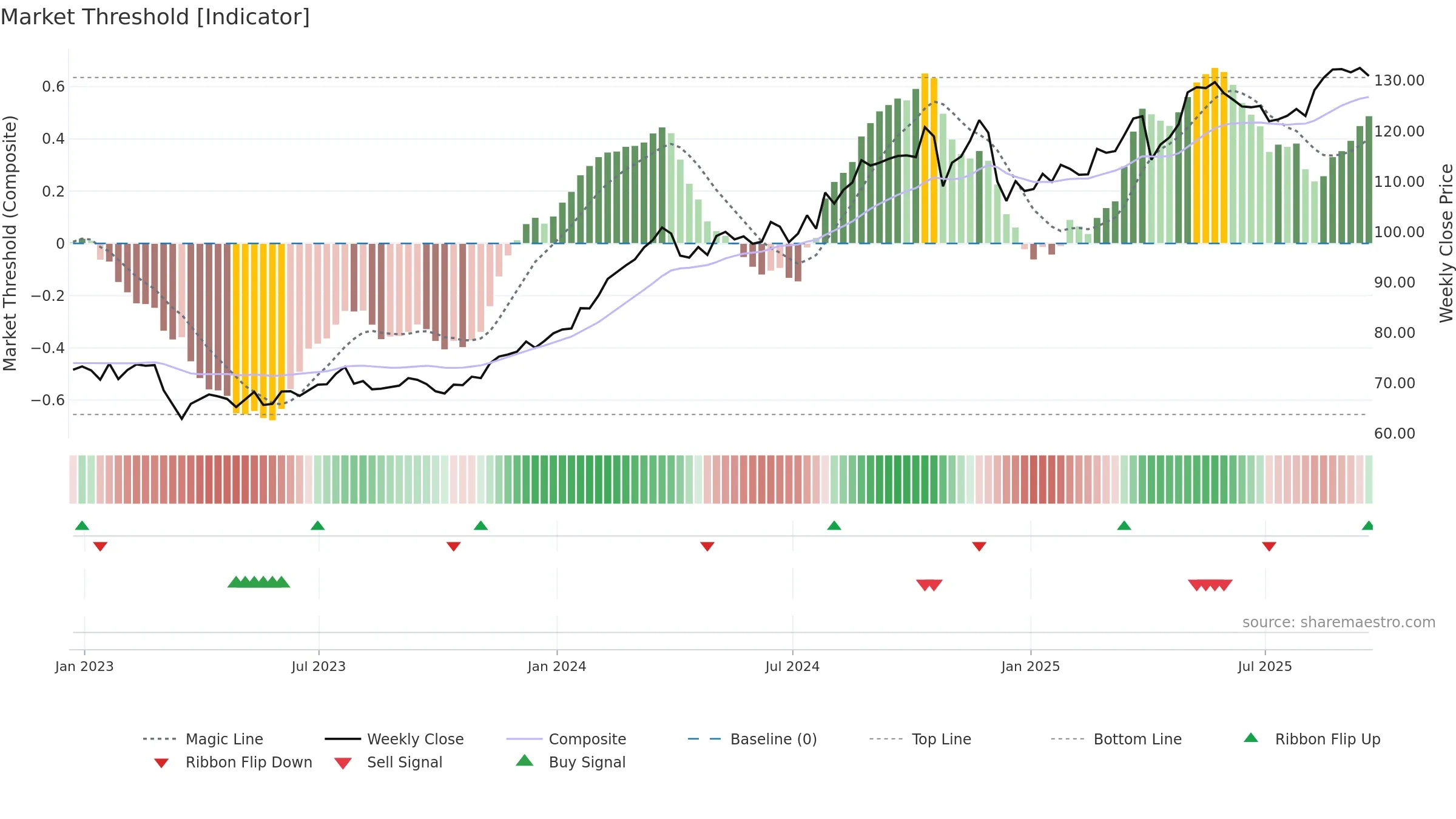The image size is (1456, 819).
Task: Click the red flip-down marker near Apr 2024
Action: (707, 547)
